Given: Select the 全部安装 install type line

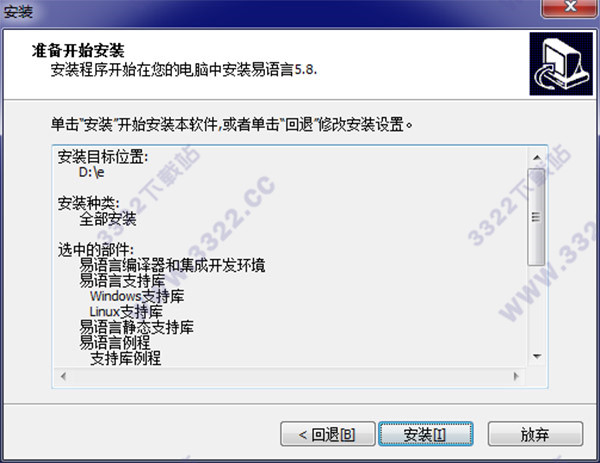Looking at the screenshot, I should point(108,219).
